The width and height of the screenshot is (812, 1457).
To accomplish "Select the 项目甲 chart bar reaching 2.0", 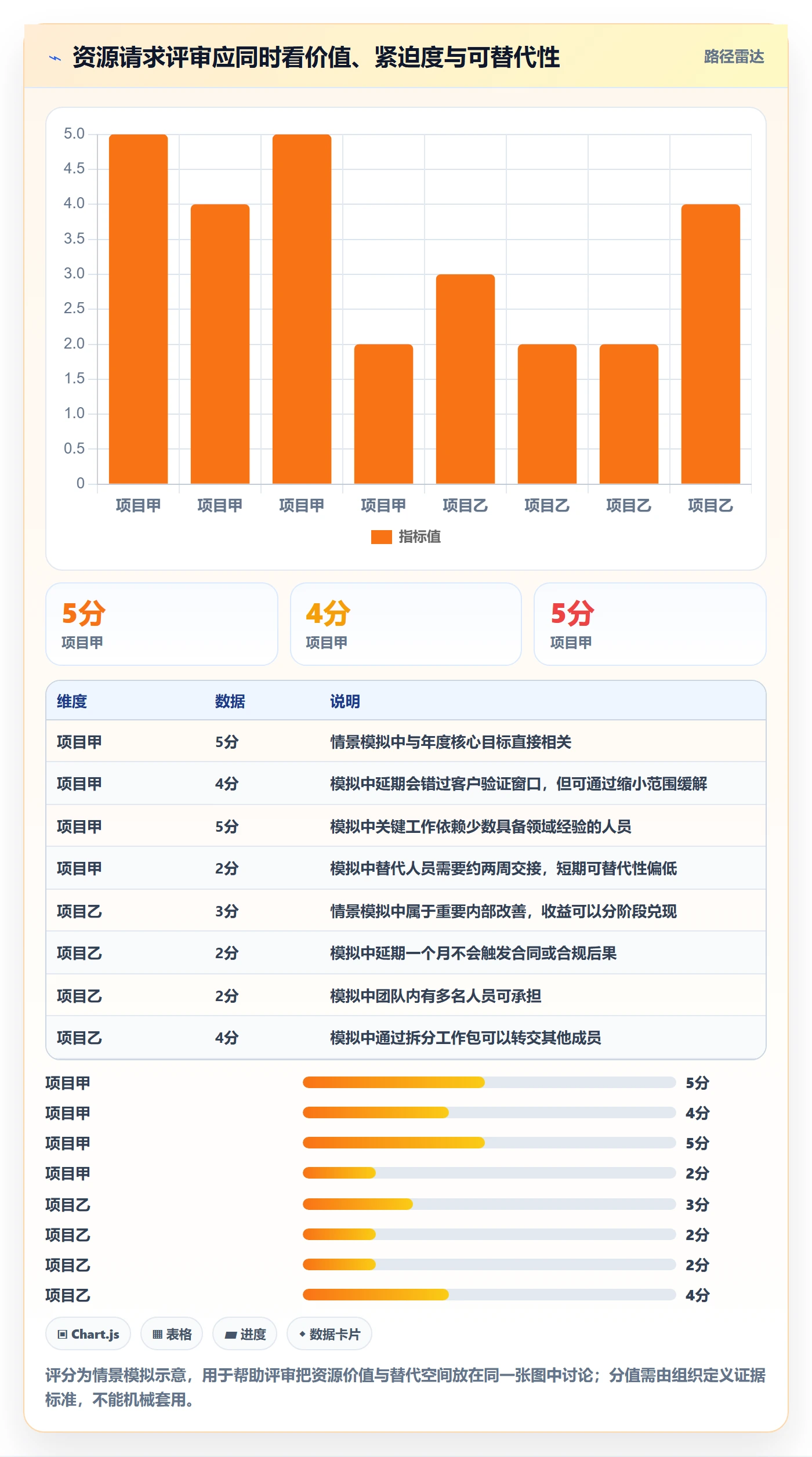I will [383, 414].
